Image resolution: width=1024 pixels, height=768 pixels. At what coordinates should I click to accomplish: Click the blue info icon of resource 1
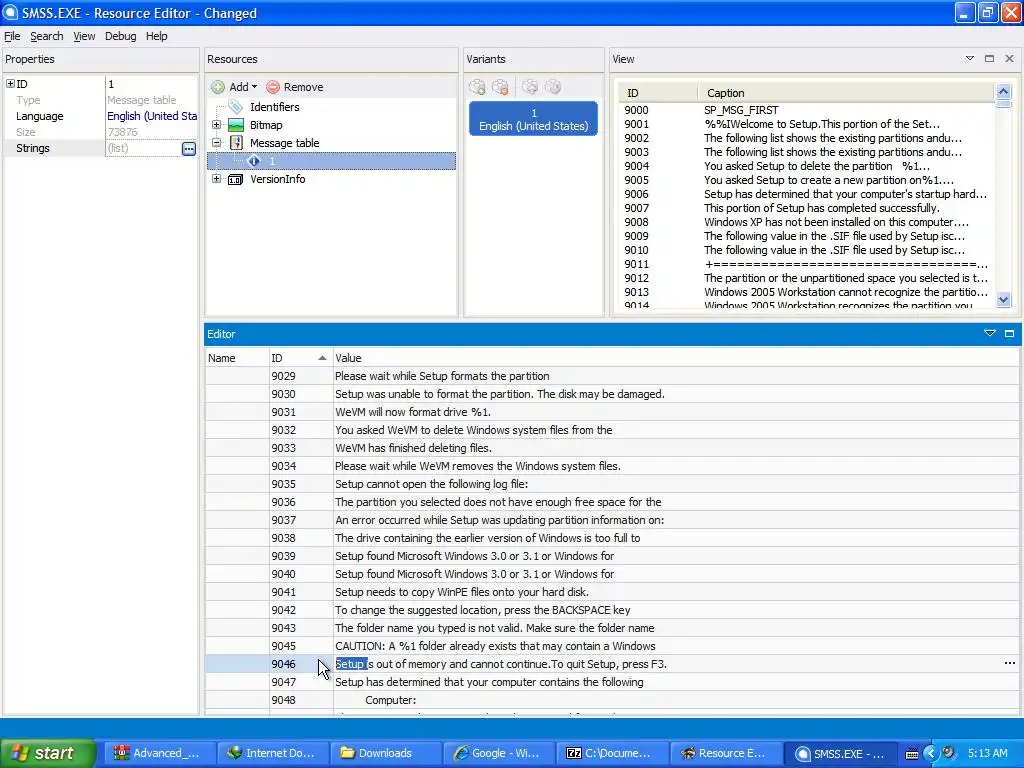[x=254, y=161]
